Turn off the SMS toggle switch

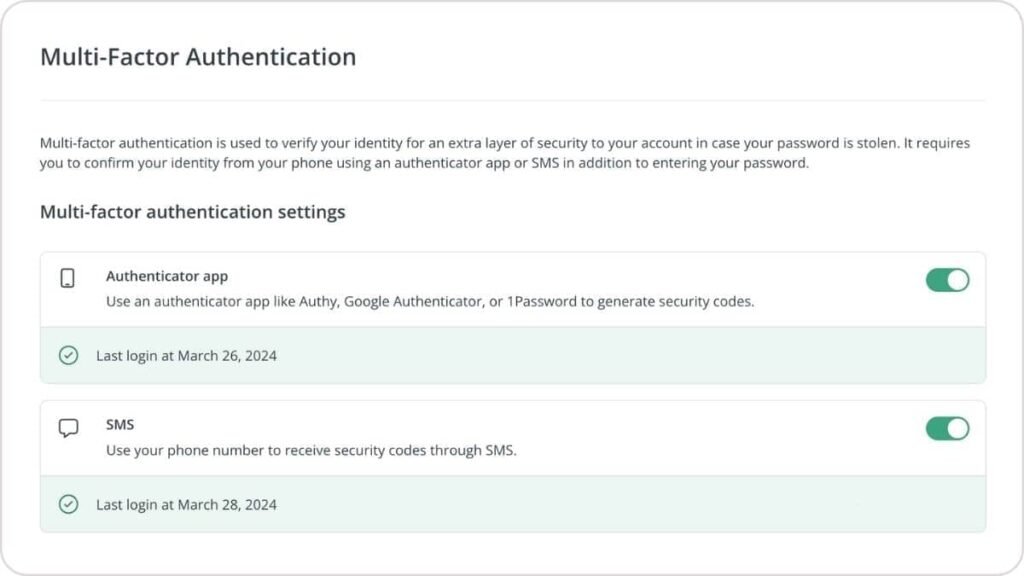pyautogui.click(x=947, y=429)
